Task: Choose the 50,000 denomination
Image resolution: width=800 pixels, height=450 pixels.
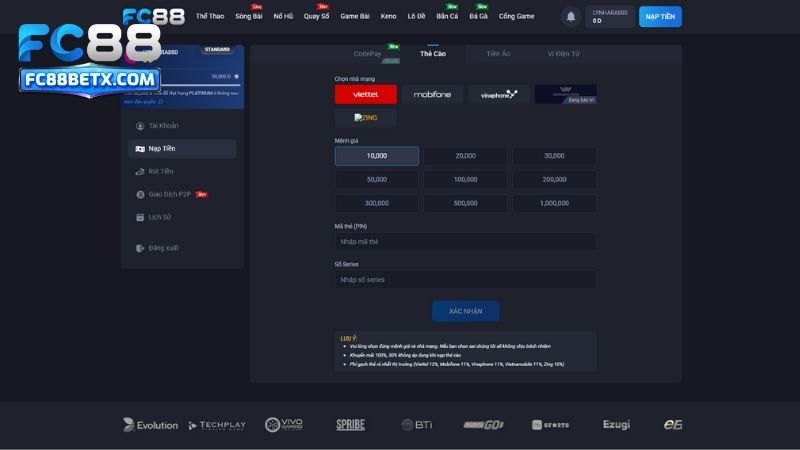Action: click(377, 180)
